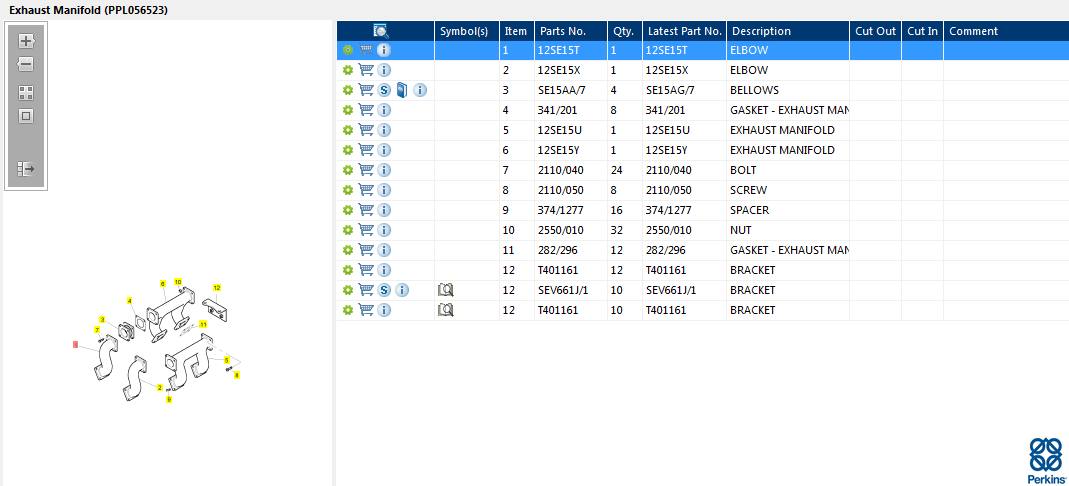Click the Exhaust Manifold (PPL056523) title

[x=89, y=10]
